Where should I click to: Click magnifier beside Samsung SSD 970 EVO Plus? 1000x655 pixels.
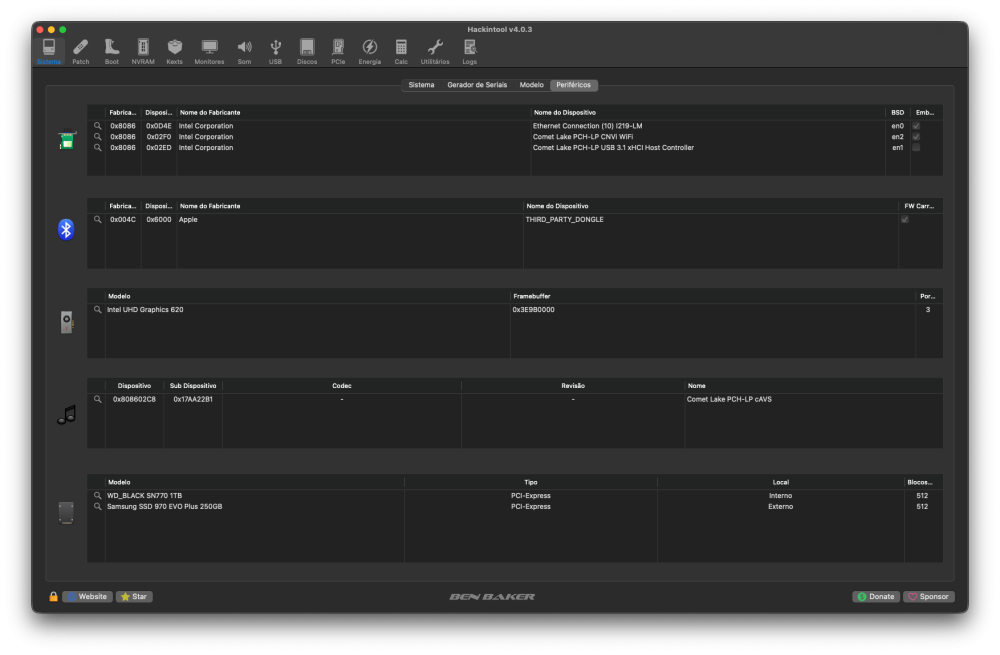[98, 506]
